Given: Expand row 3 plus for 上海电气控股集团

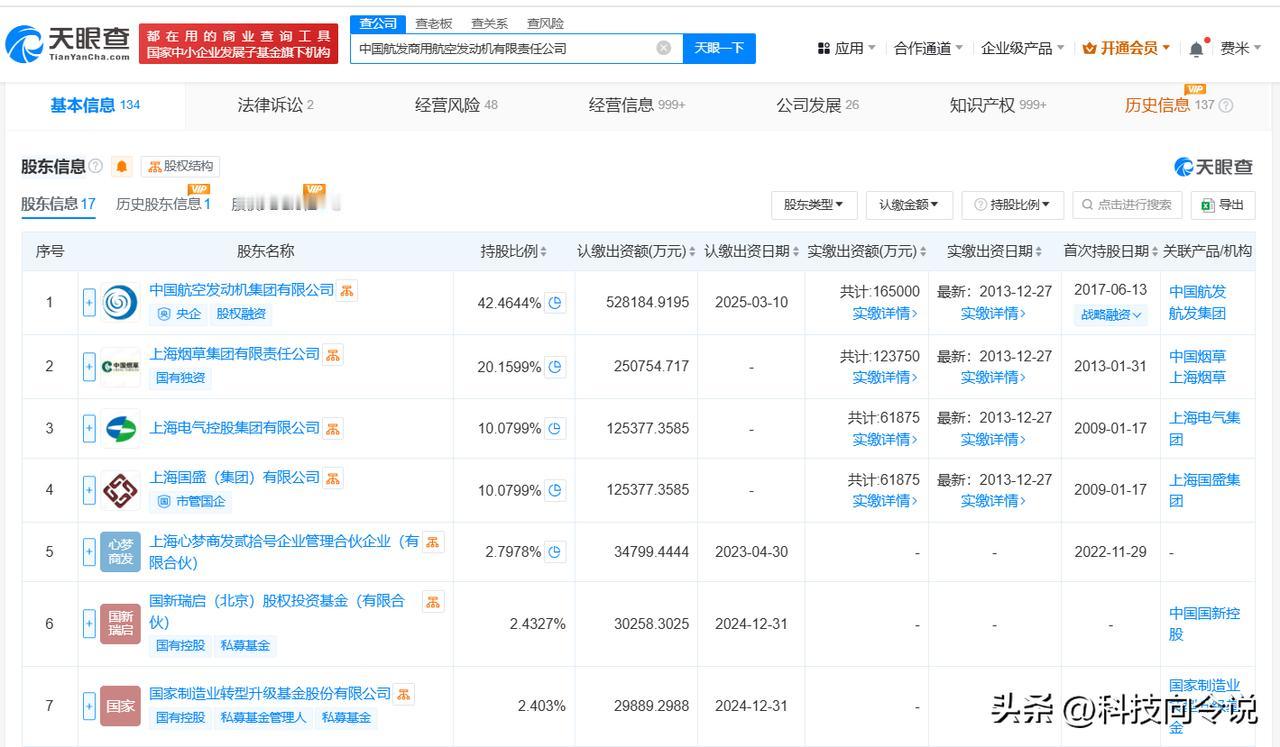Looking at the screenshot, I should coord(89,429).
